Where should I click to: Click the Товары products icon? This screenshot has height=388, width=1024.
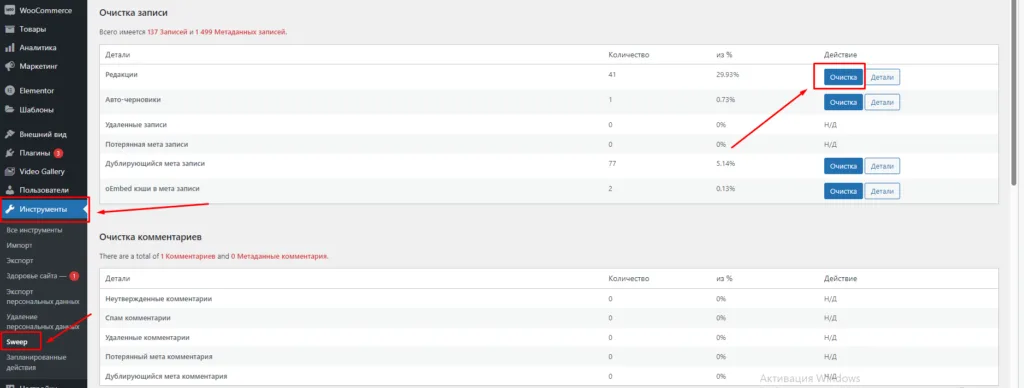(x=10, y=29)
